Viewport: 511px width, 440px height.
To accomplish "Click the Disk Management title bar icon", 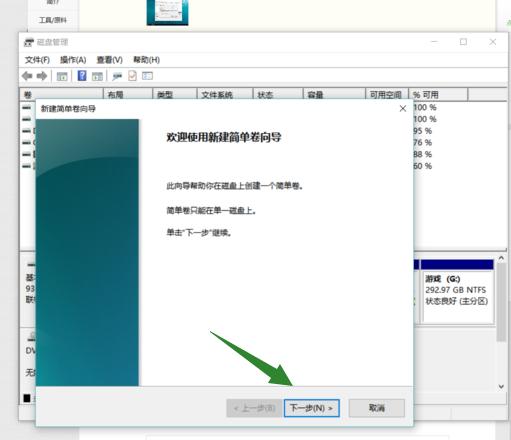I will 29,42.
